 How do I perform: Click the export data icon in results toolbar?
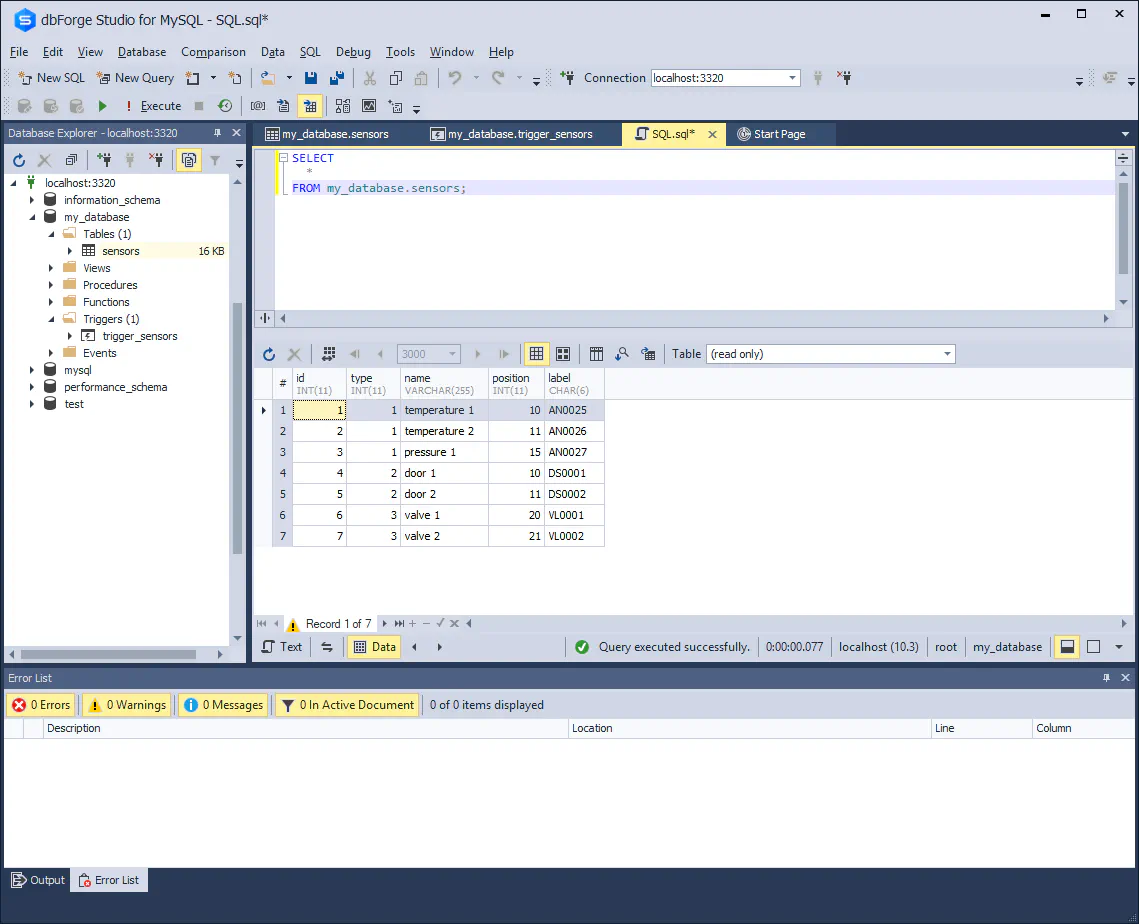(648, 354)
